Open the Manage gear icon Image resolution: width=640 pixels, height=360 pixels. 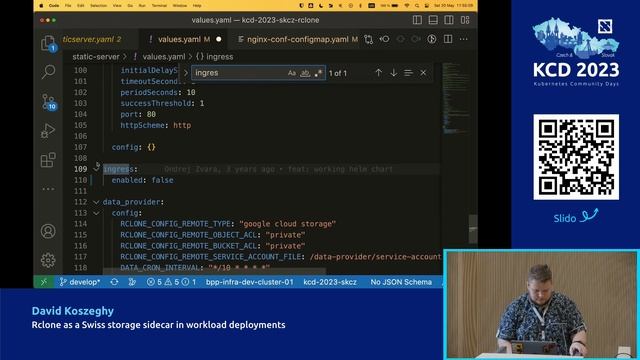point(48,260)
